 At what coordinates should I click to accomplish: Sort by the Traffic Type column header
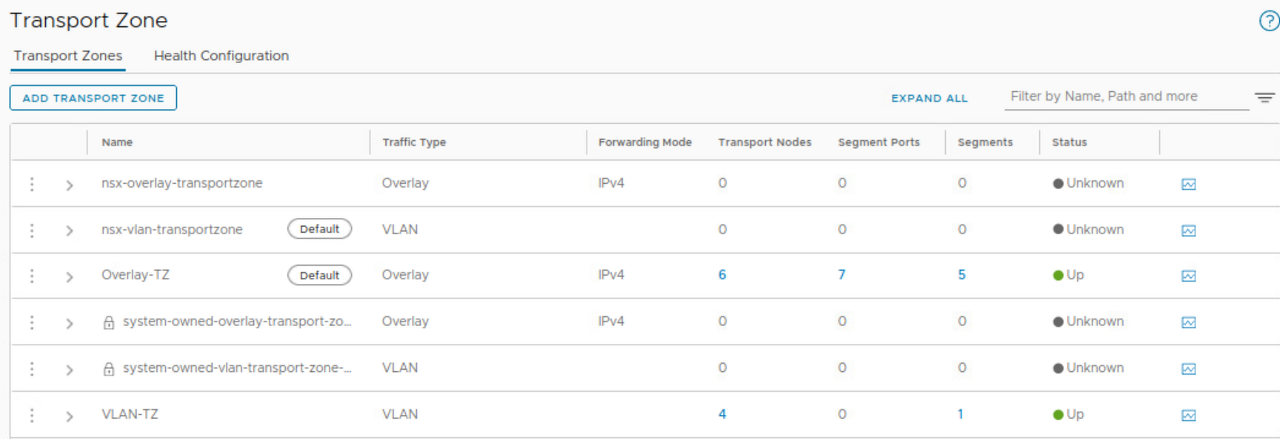point(414,142)
